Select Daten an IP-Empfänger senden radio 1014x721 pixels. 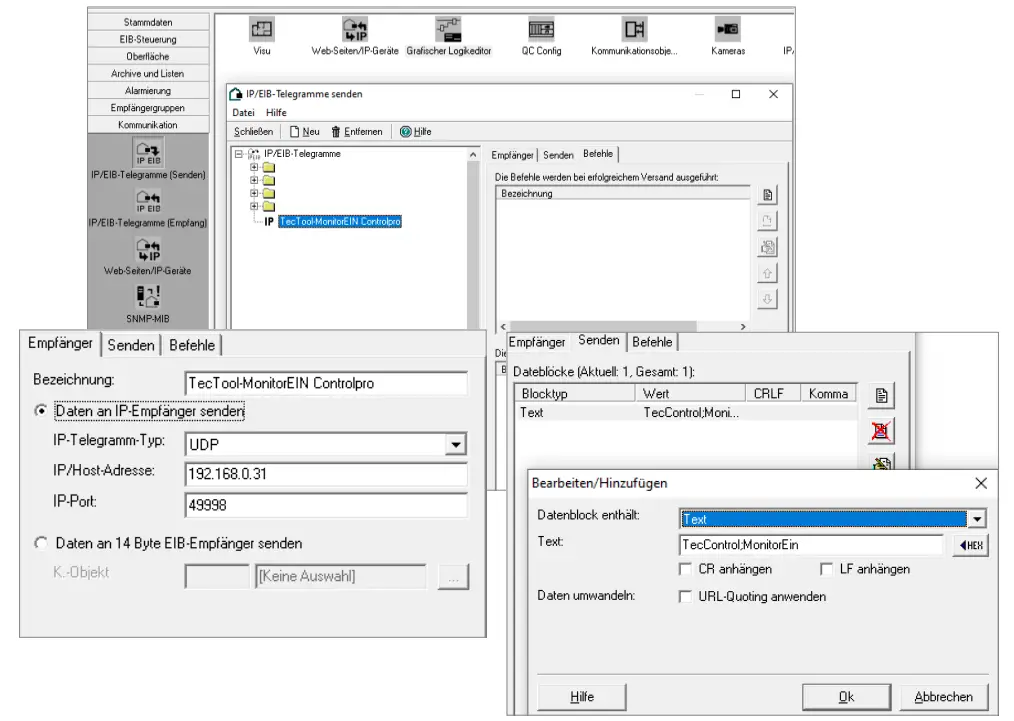click(x=41, y=411)
